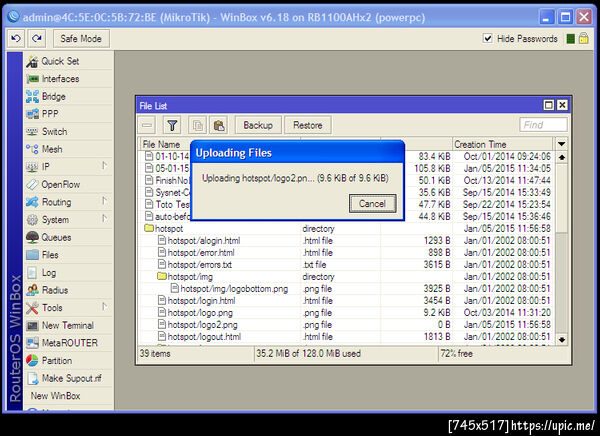Enable Safe Mode
Image resolution: width=600 pixels, height=436 pixels.
point(81,39)
